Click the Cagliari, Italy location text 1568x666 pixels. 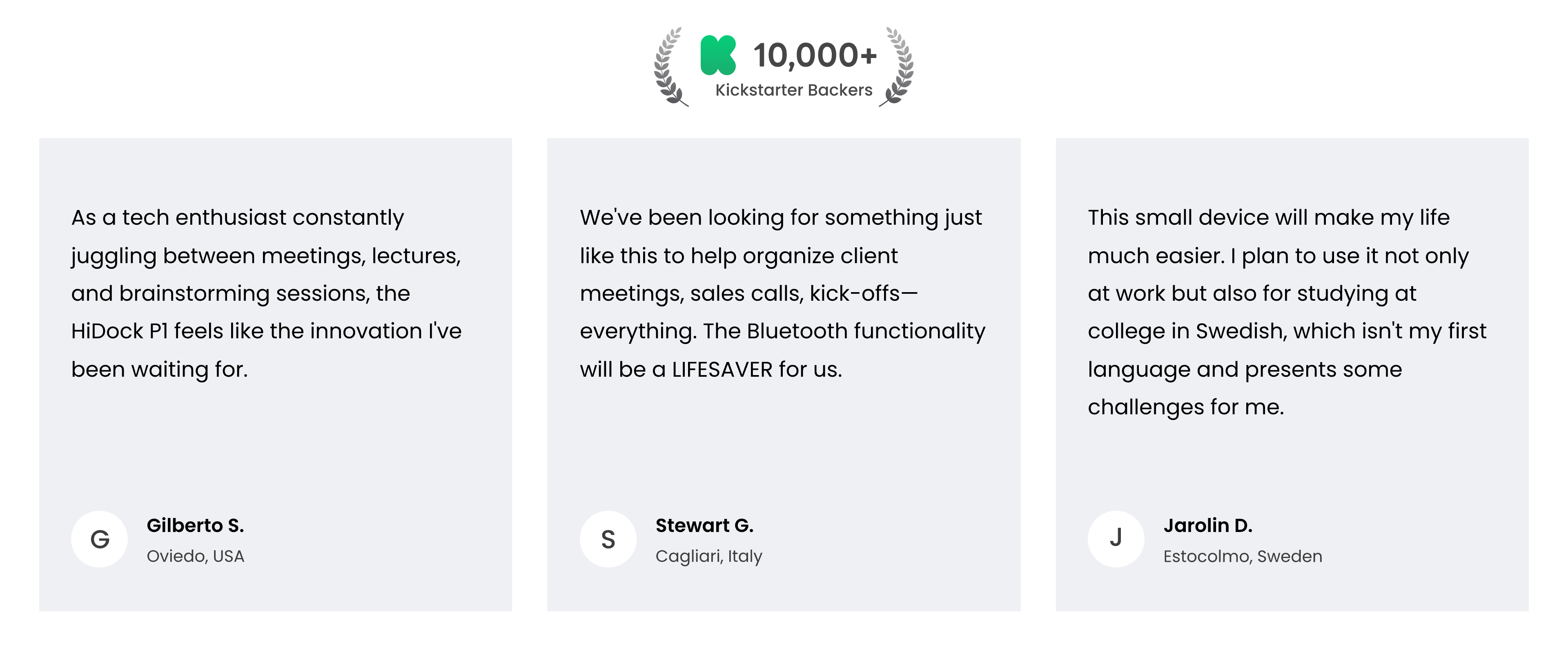tap(708, 556)
